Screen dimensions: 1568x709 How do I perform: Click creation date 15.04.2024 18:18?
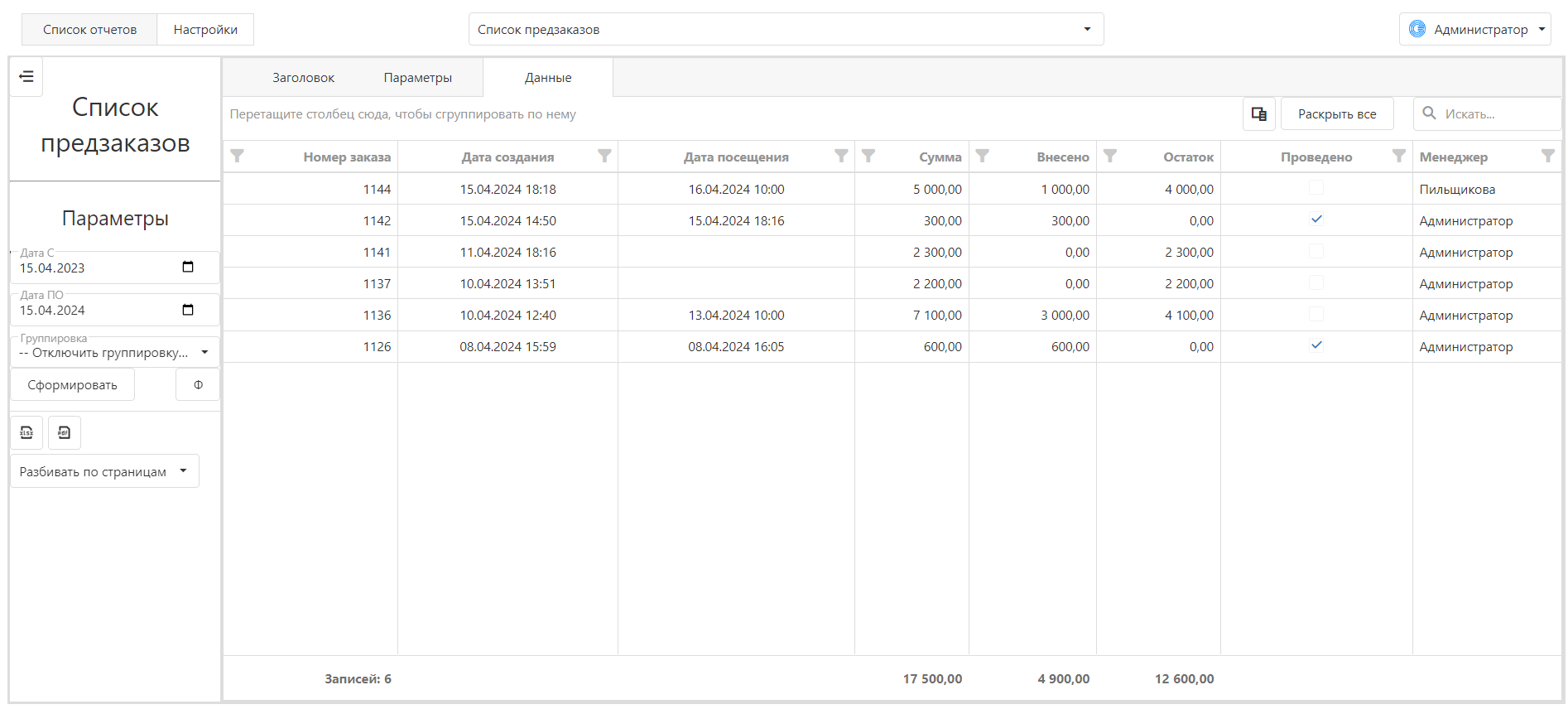point(507,189)
